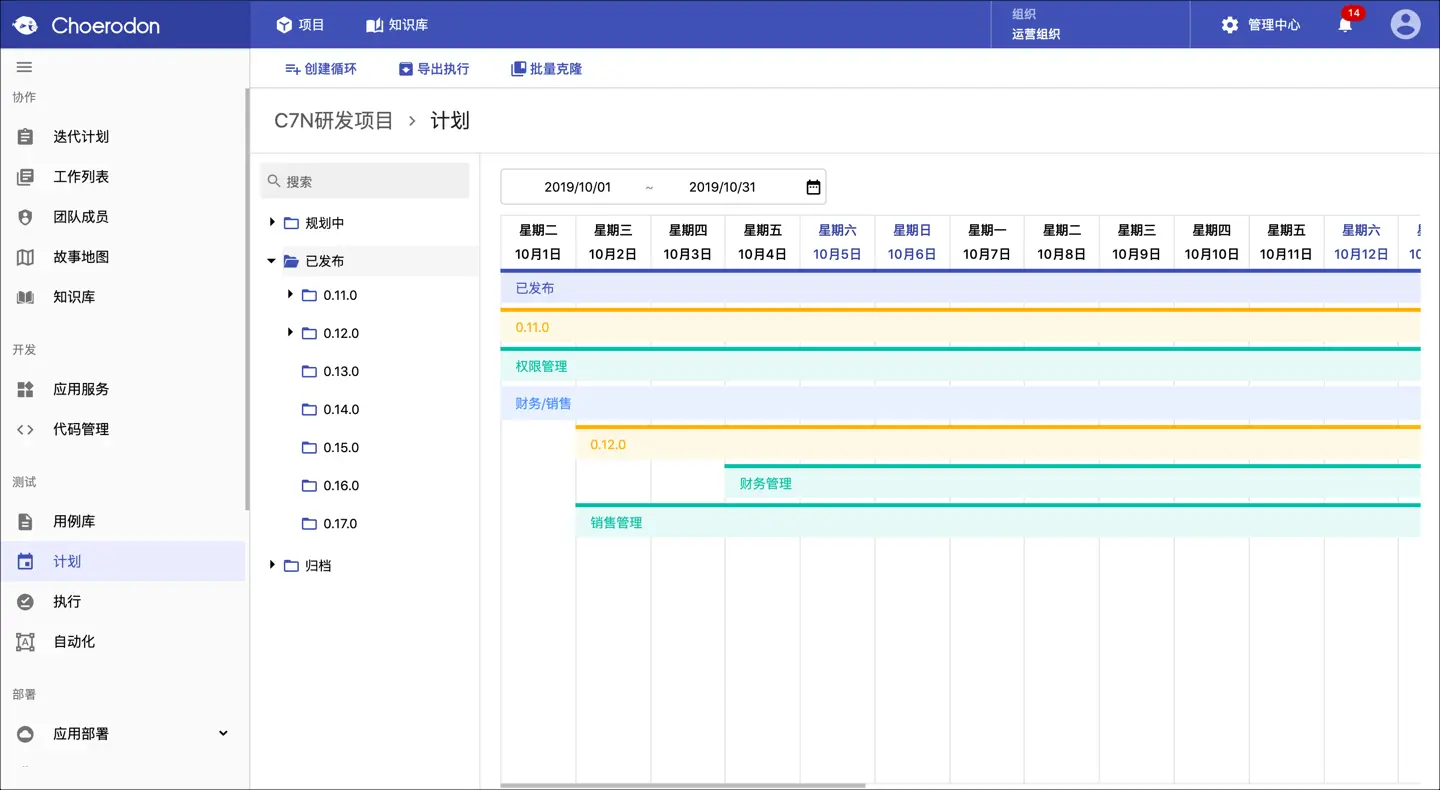Click the 故事地图 map icon in sidebar
This screenshot has height=790, width=1440.
coord(26,257)
